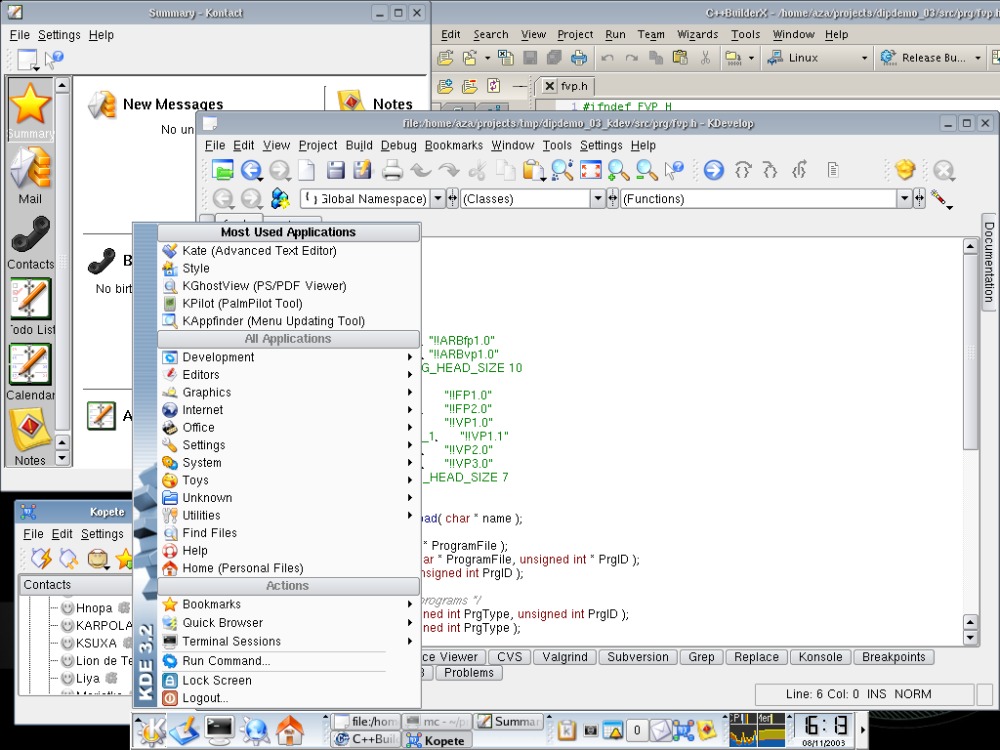Open Terminal Sessions submenu

288,641
